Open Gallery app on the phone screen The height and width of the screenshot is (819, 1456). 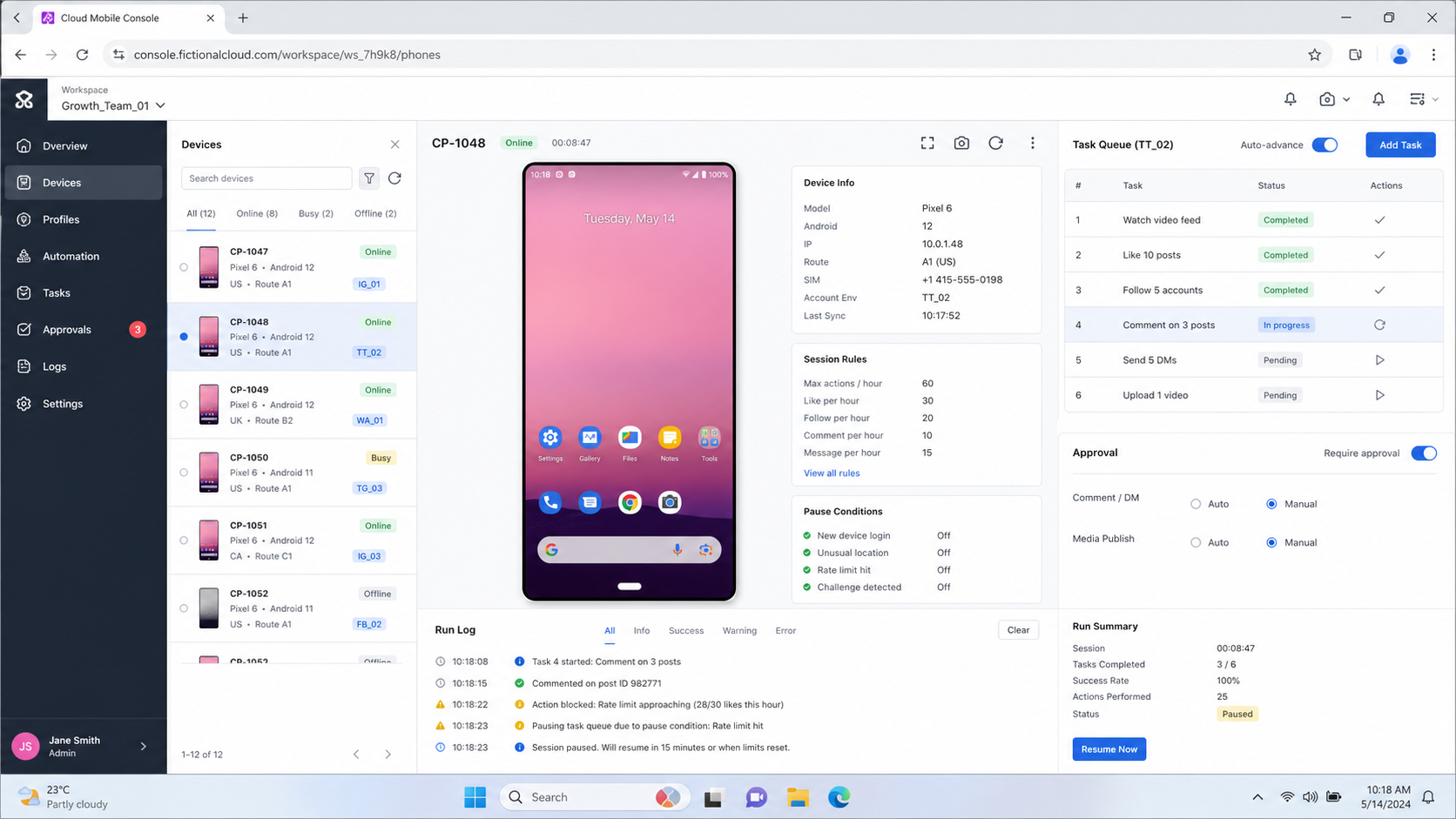[590, 438]
